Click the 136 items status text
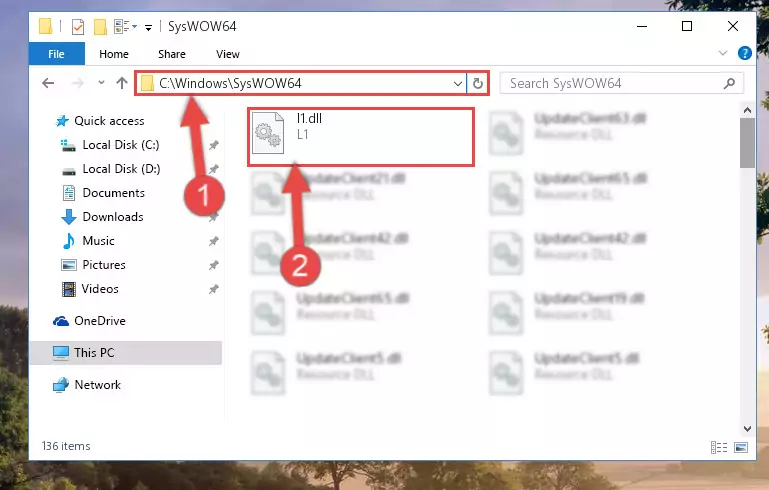This screenshot has width=769, height=490. tap(66, 446)
